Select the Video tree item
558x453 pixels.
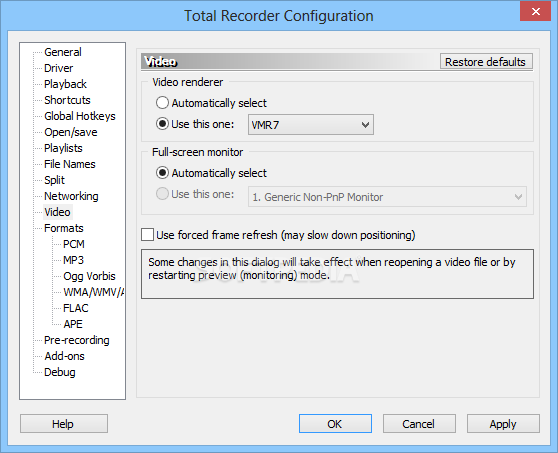click(57, 212)
